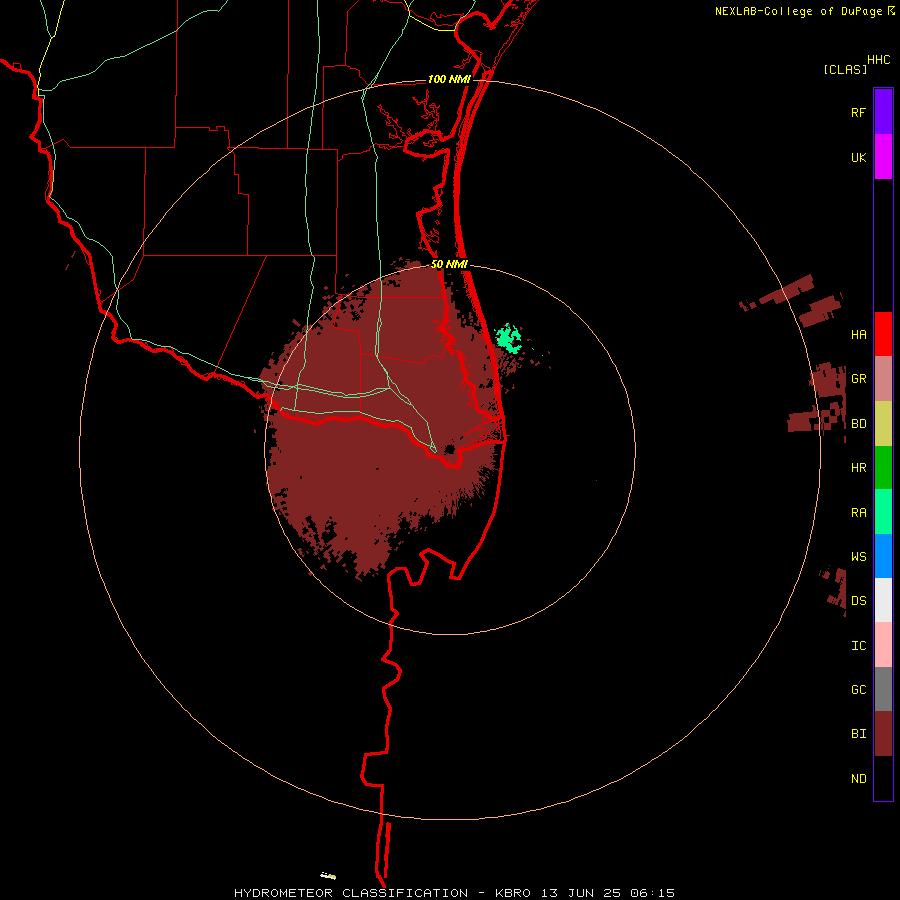900x900 pixels.
Task: Click the RA legend label
Action: tap(858, 513)
